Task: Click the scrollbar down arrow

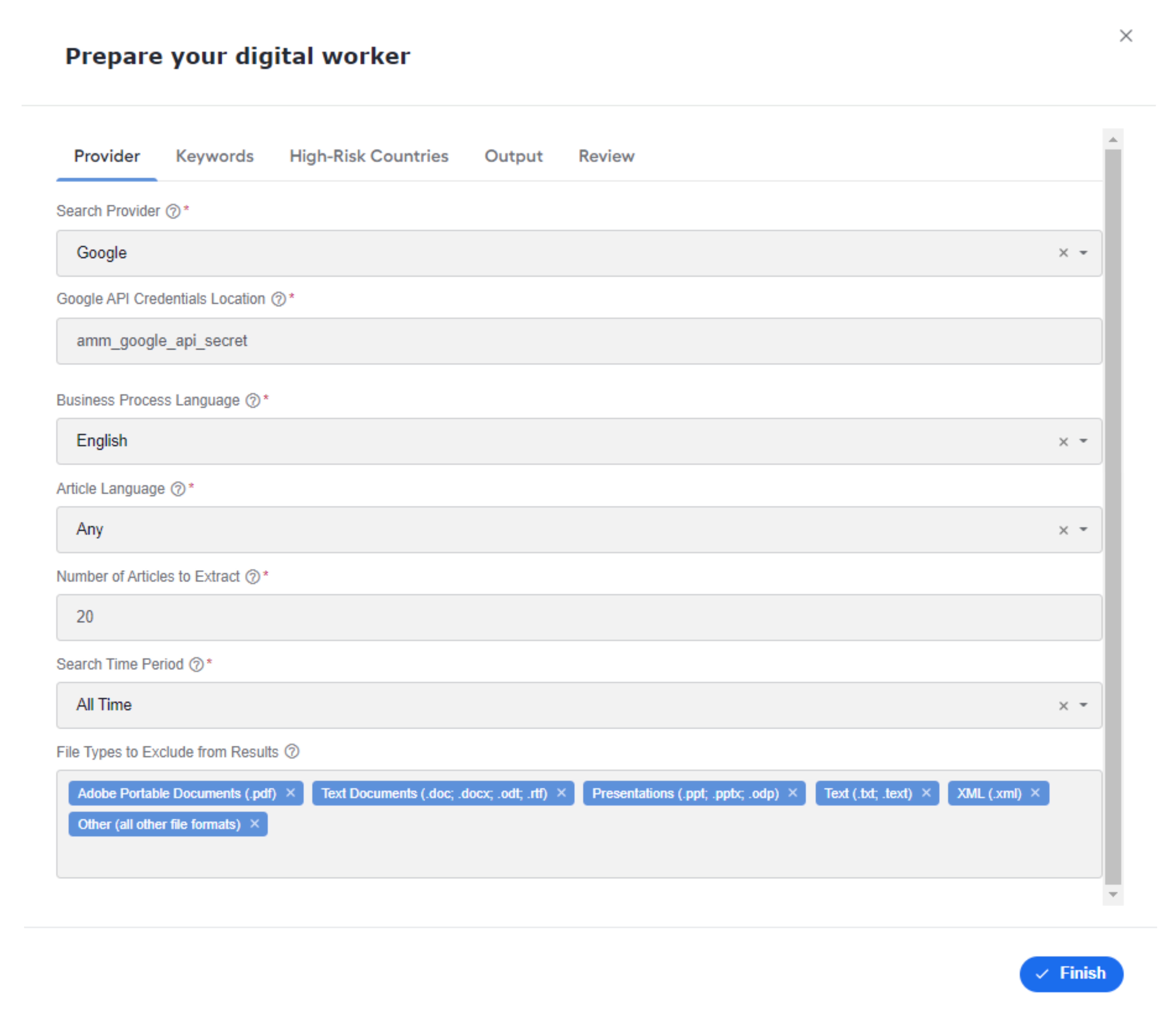Action: [x=1113, y=895]
